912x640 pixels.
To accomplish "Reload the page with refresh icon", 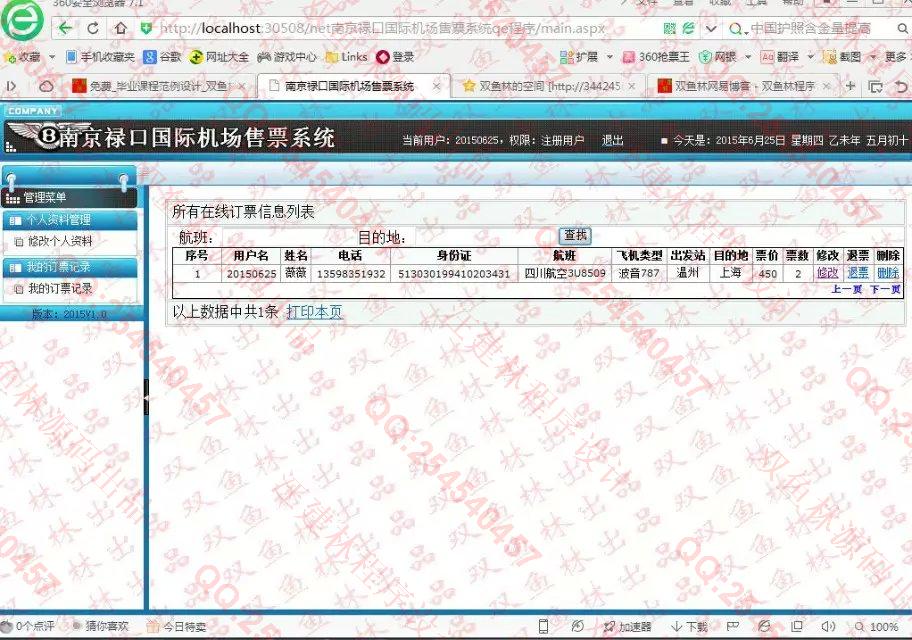I will [92, 28].
